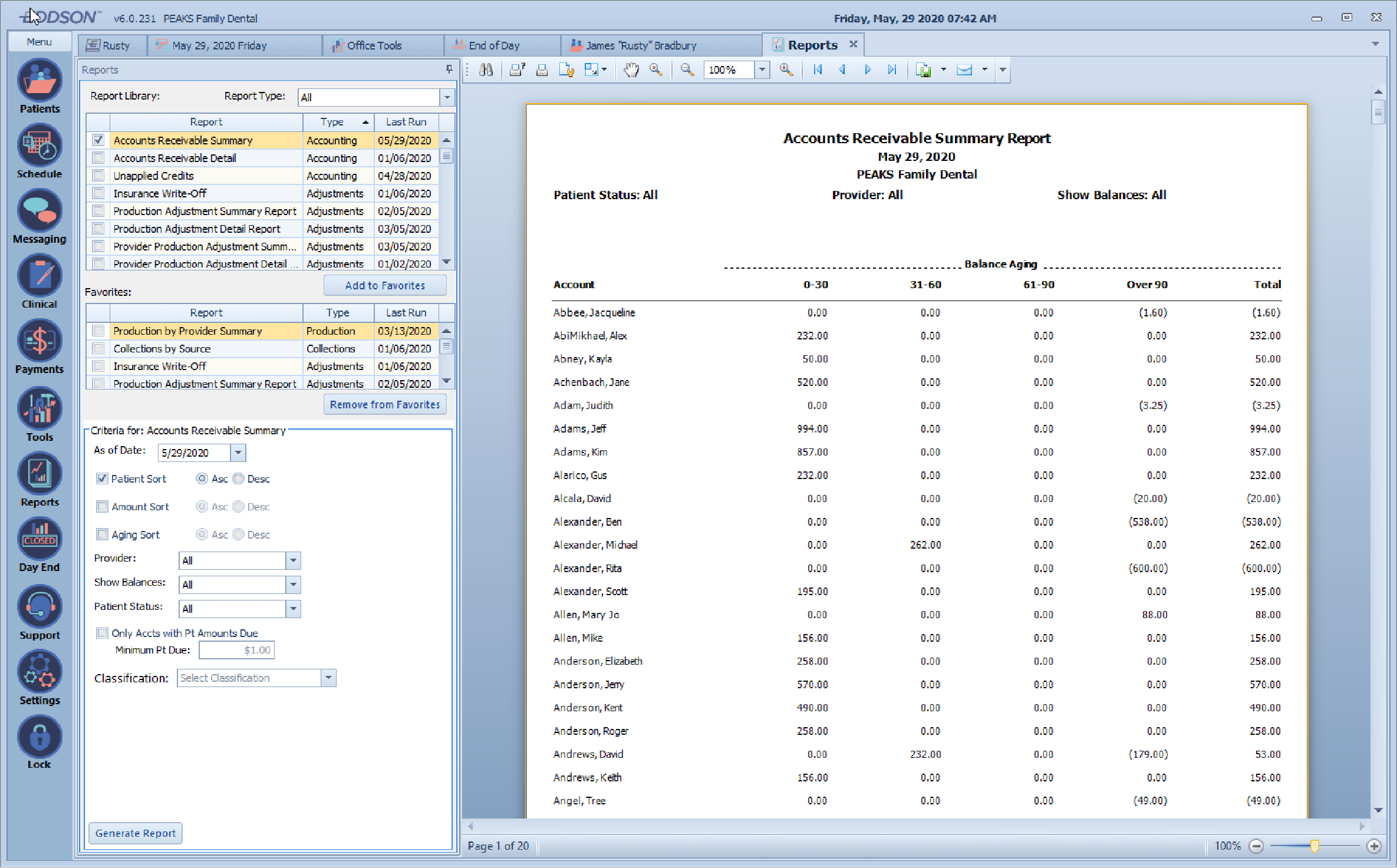Click the binoculars find icon in report toolbar

[486, 70]
